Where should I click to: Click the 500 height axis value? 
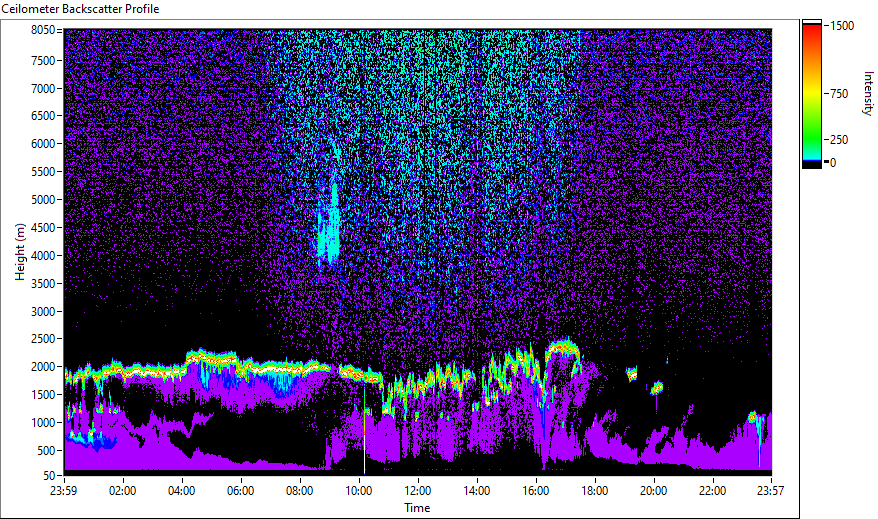pos(46,451)
